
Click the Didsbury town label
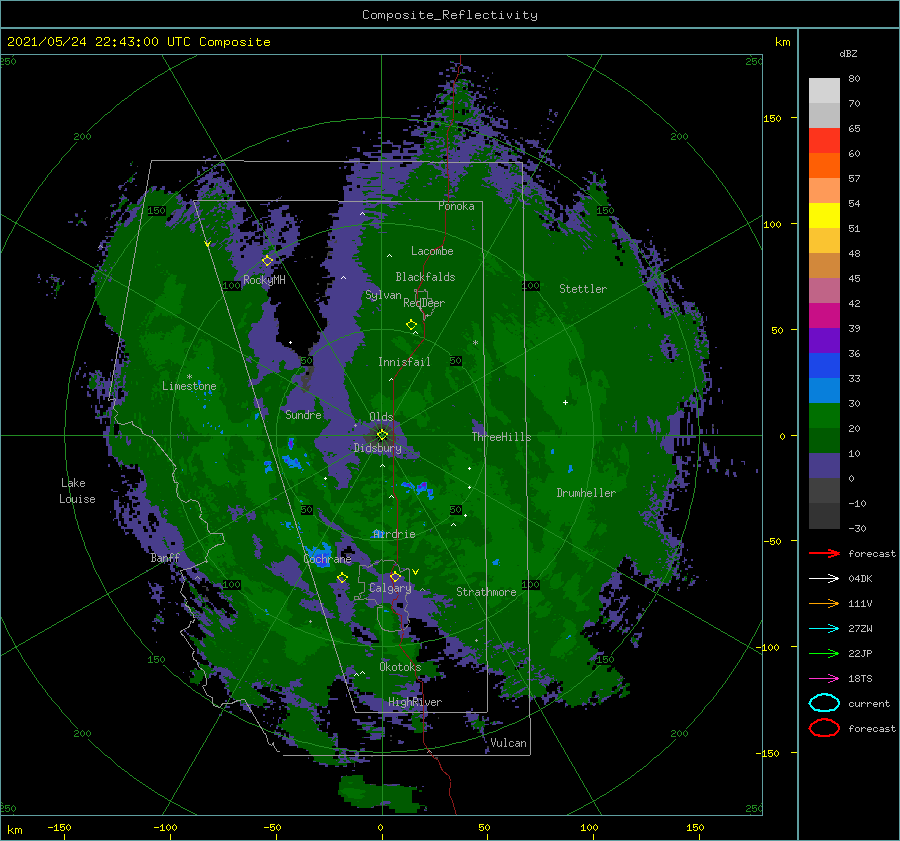378,448
